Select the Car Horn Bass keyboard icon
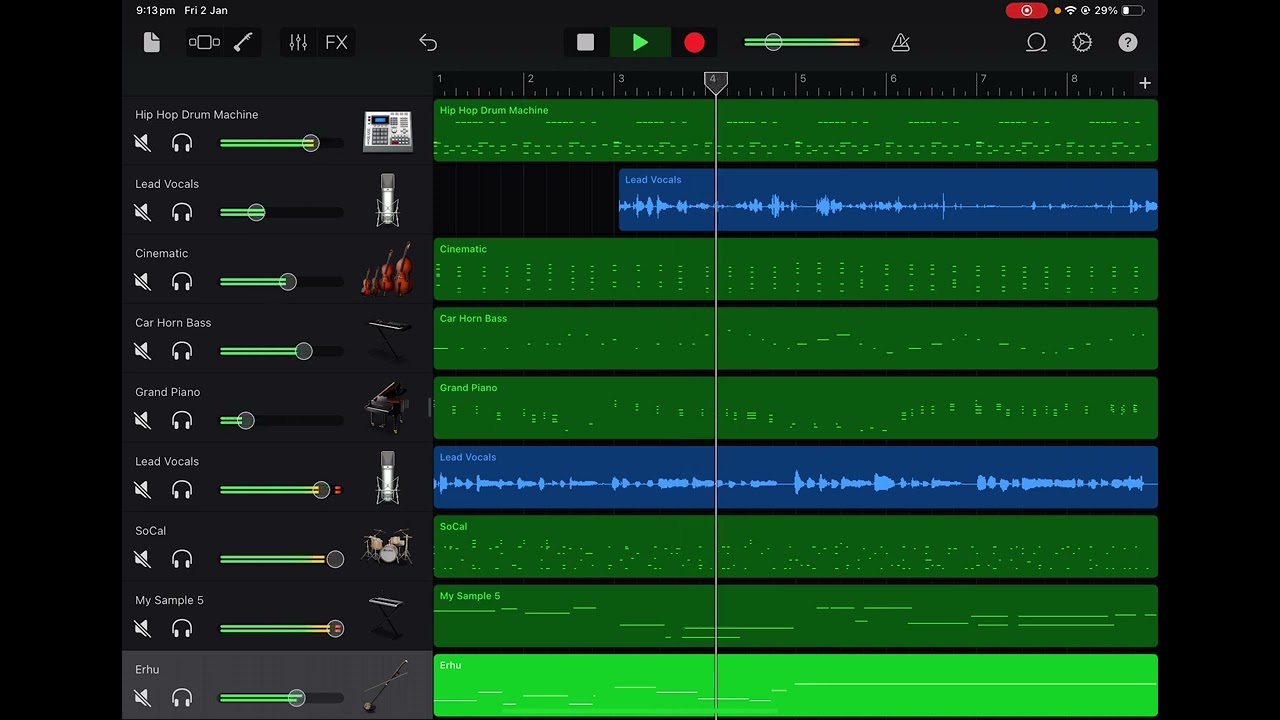 click(x=388, y=339)
